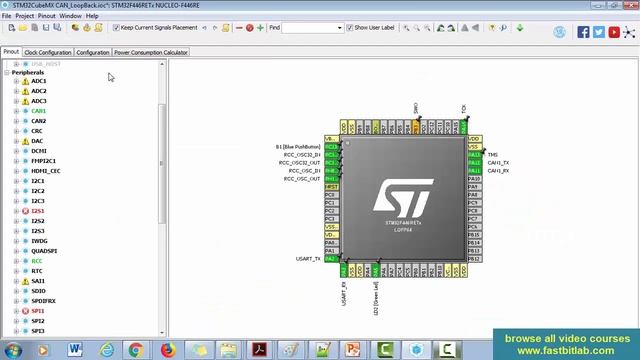Click the green download arrow icon

click(520, 28)
